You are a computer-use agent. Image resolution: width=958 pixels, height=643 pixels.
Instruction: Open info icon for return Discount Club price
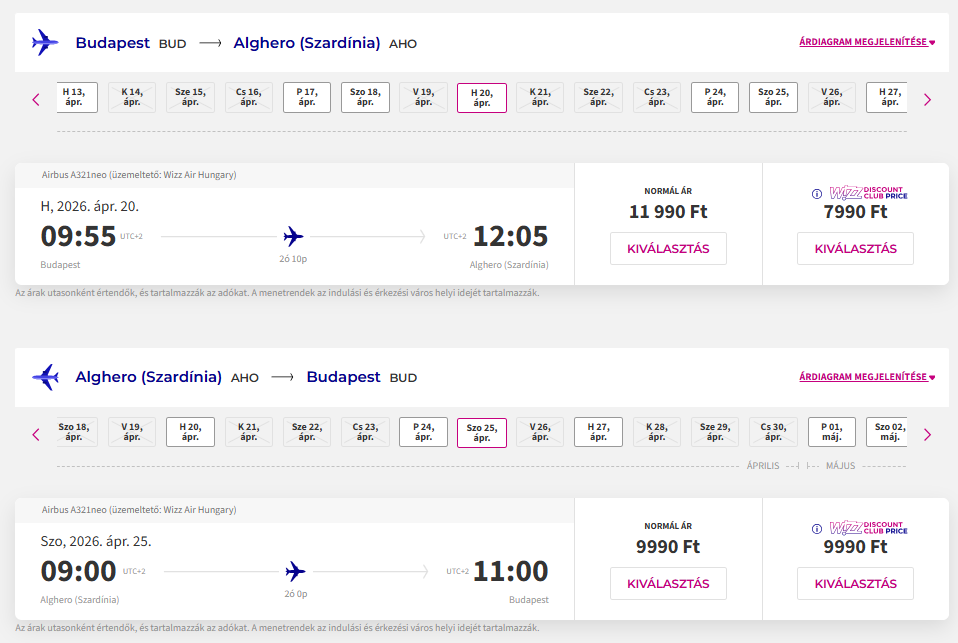pos(816,529)
